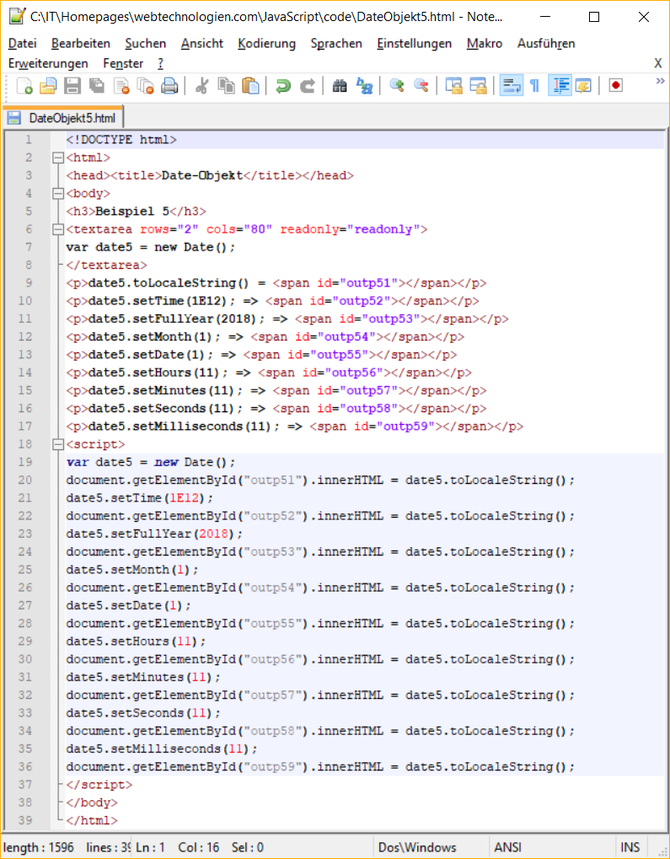The image size is (670, 859).
Task: Click the ANSI encoding status field
Action: (507, 847)
